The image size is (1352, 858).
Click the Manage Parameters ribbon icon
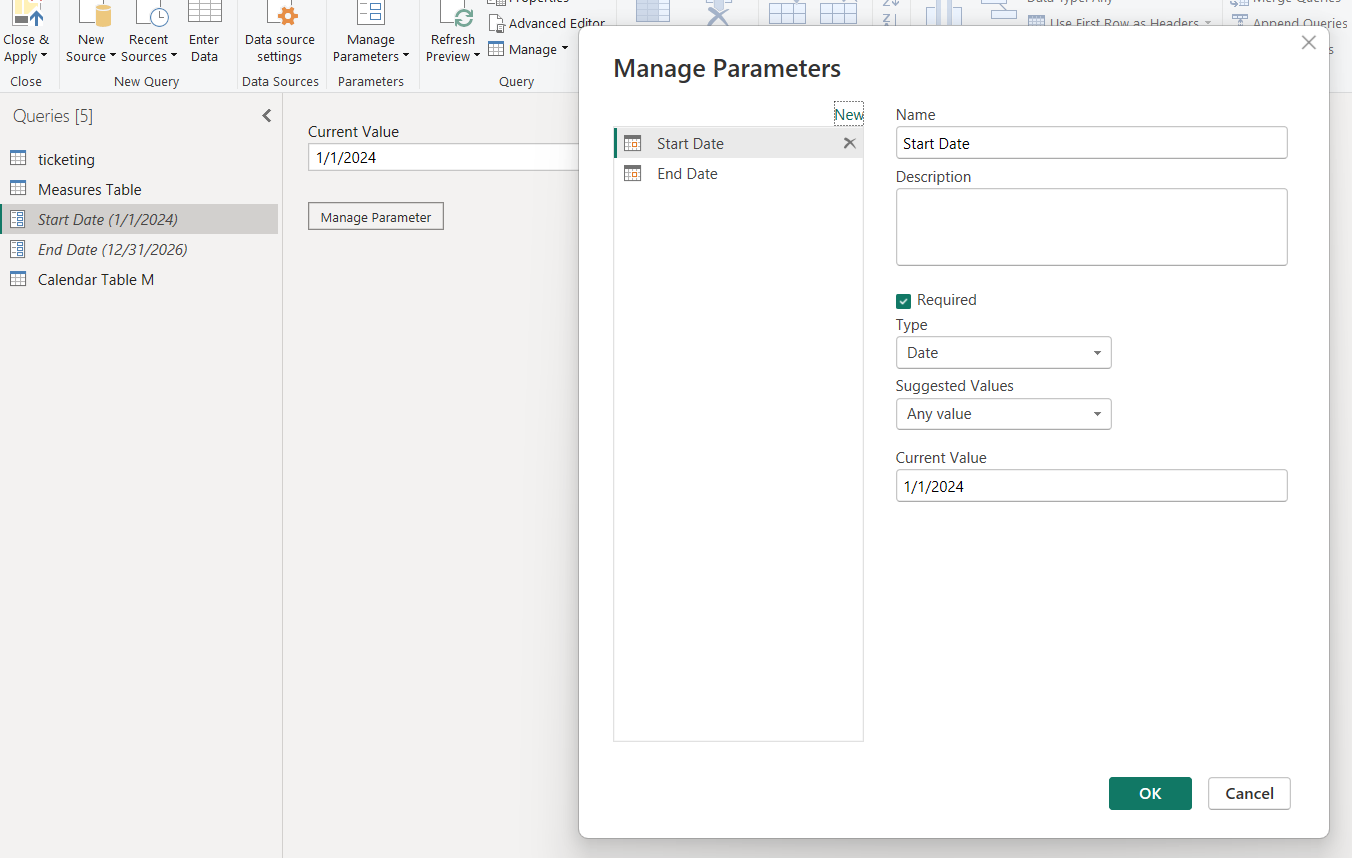tap(371, 14)
